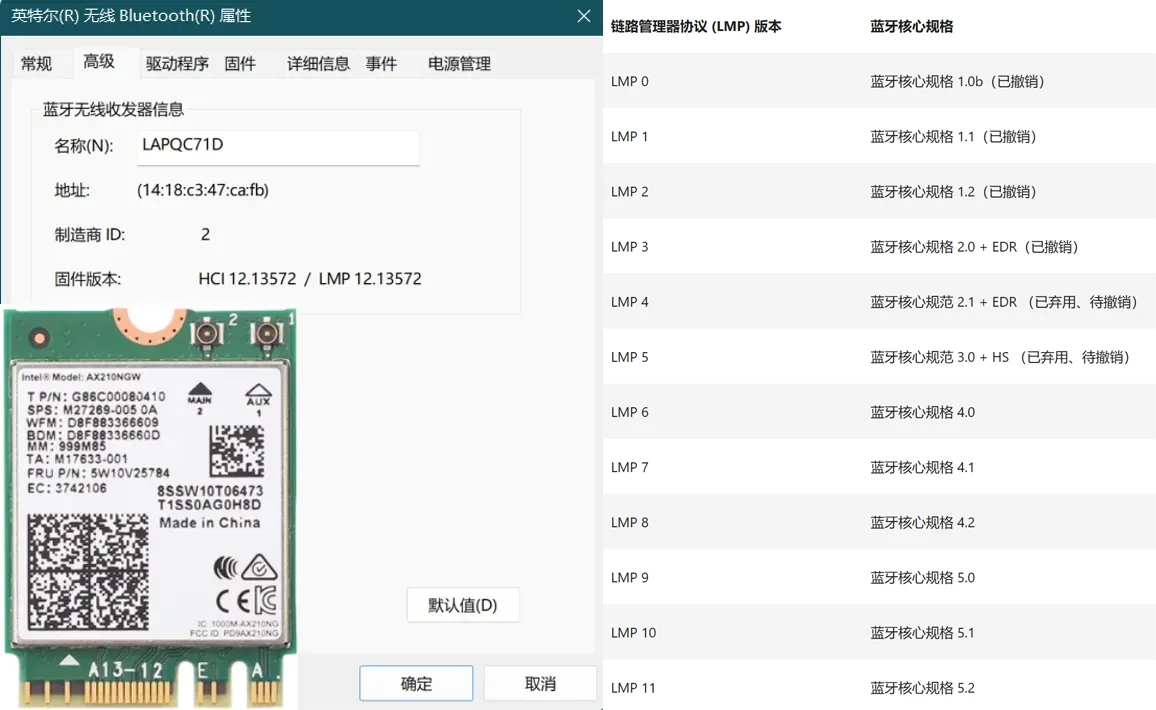Click the dialog title 英特尔(R) 无线 Bluetooth(R) 属性
This screenshot has width=1156, height=710.
click(131, 15)
